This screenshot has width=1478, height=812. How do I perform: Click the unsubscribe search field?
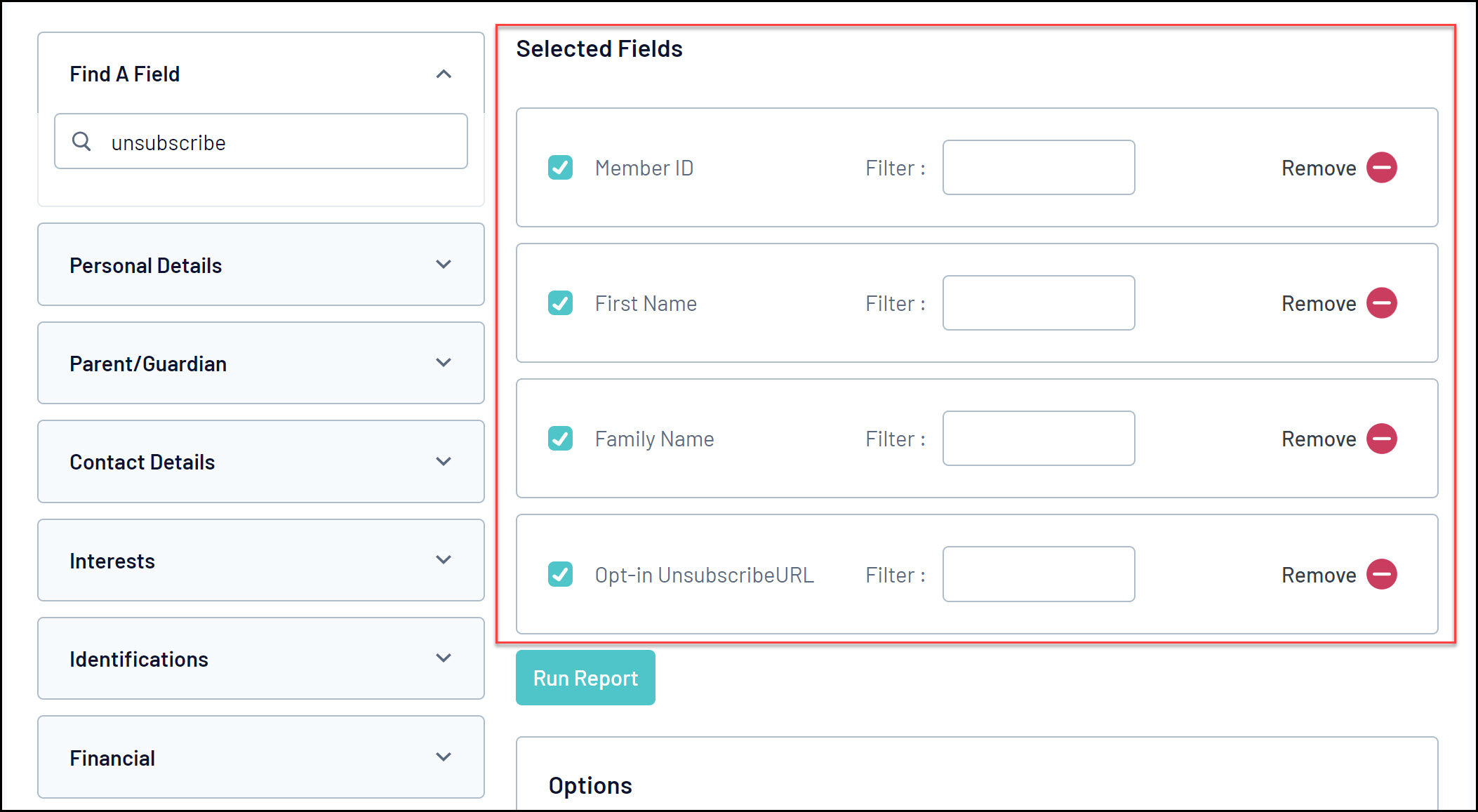(281, 142)
